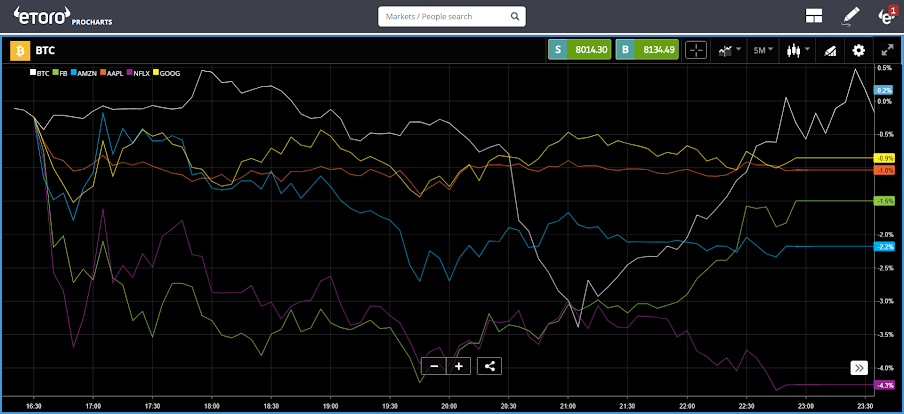Click the orange Bitcoin instrument icon
This screenshot has width=904, height=414.
click(20, 51)
